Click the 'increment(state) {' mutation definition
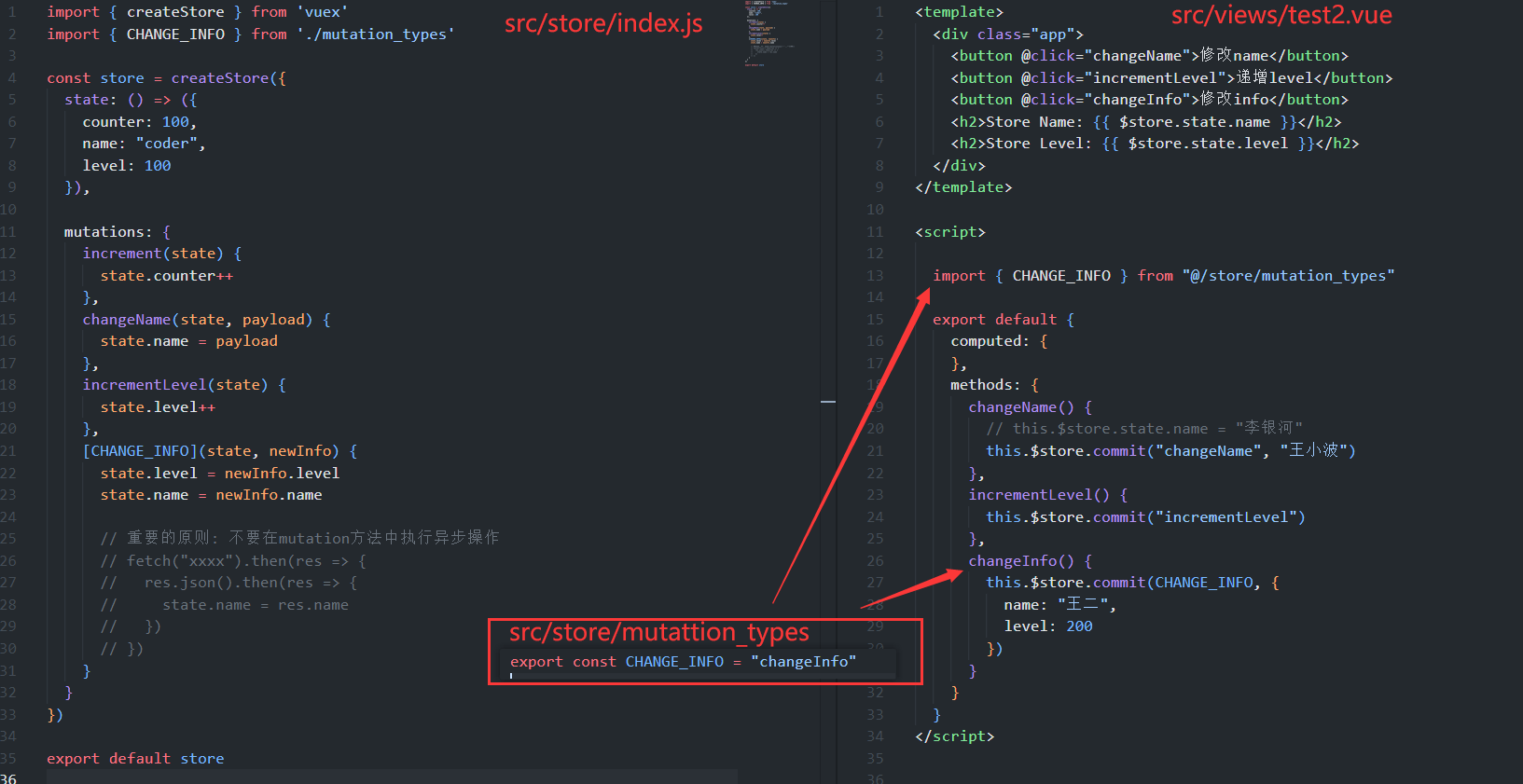1523x784 pixels. pos(162,254)
